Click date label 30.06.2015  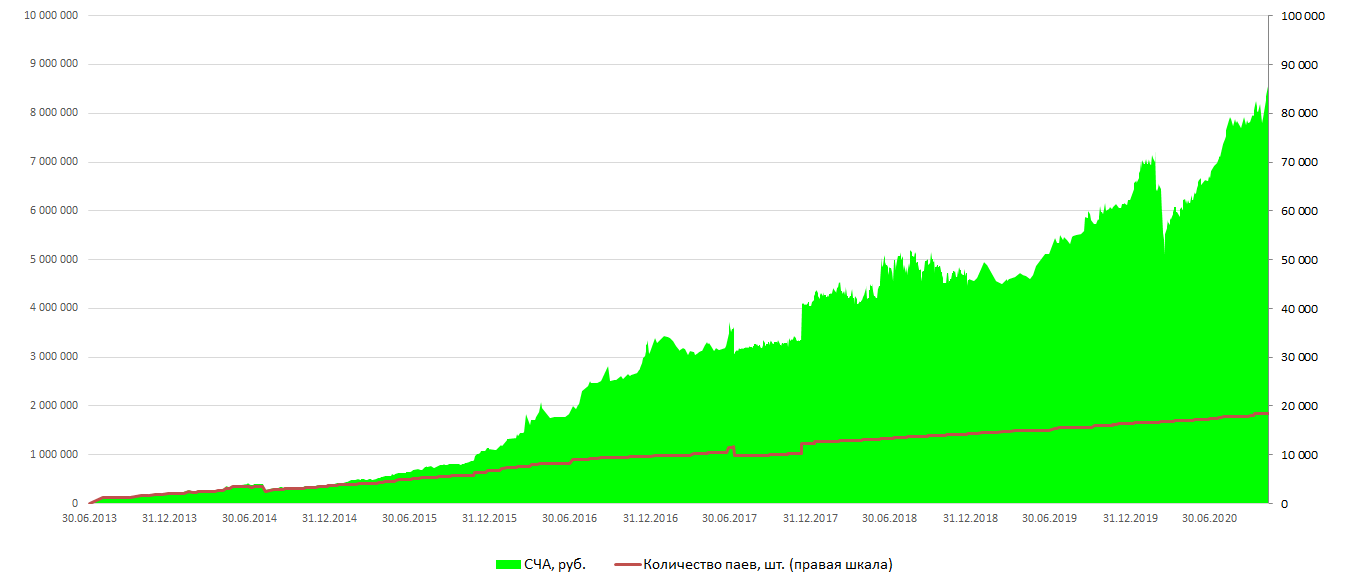pos(409,519)
